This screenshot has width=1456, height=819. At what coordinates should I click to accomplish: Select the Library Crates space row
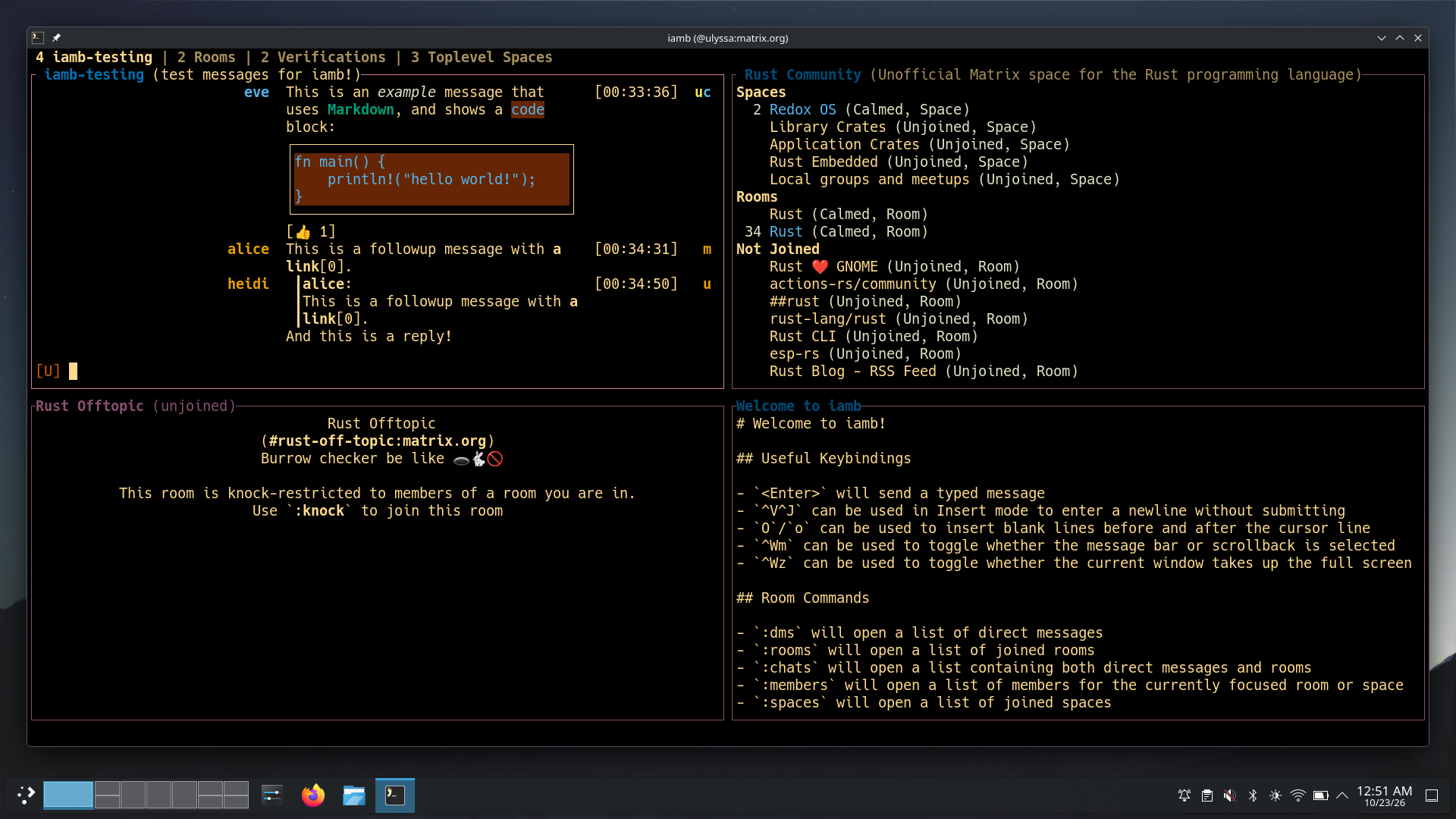tap(903, 127)
